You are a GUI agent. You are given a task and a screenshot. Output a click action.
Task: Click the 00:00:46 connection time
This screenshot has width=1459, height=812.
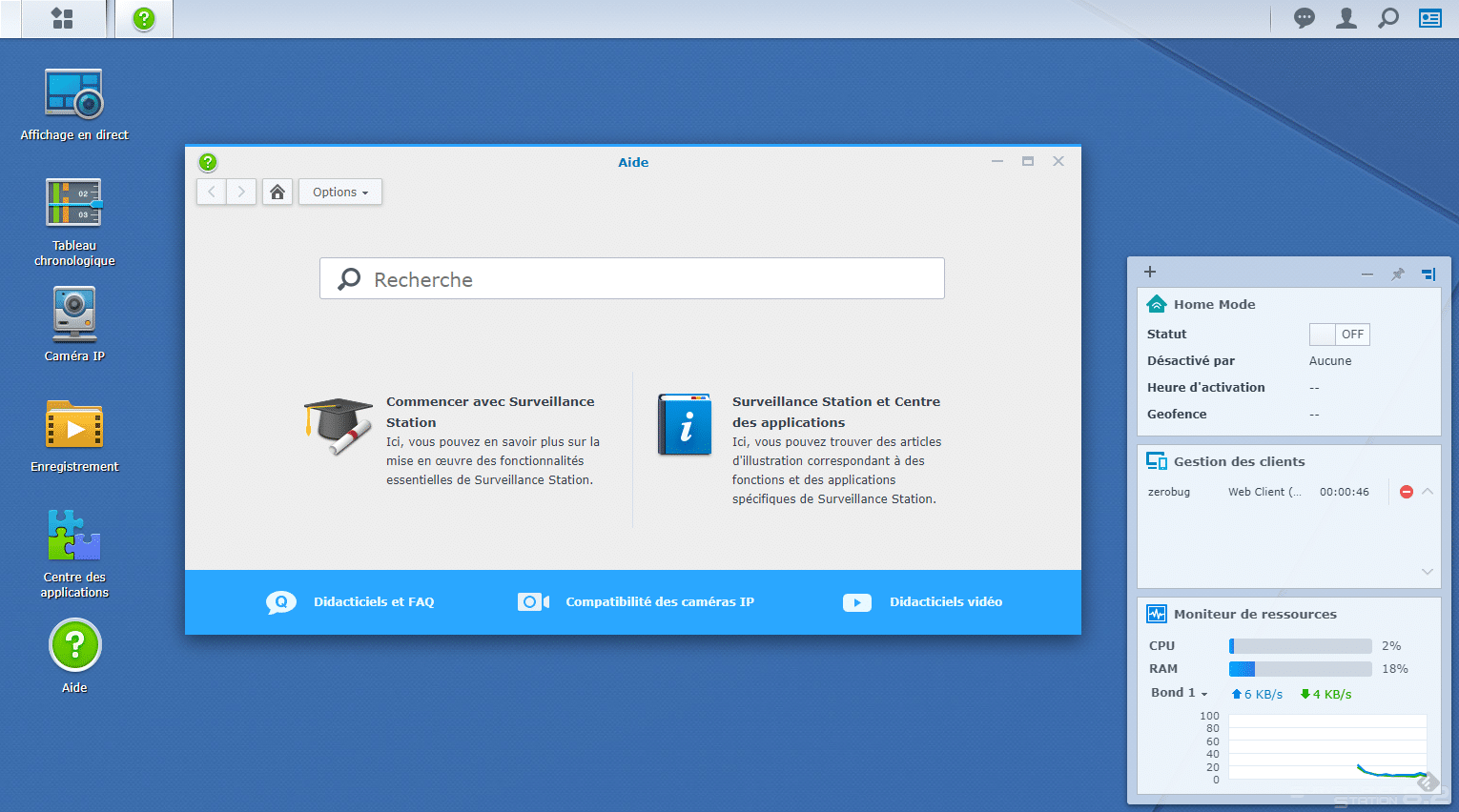click(x=1345, y=492)
